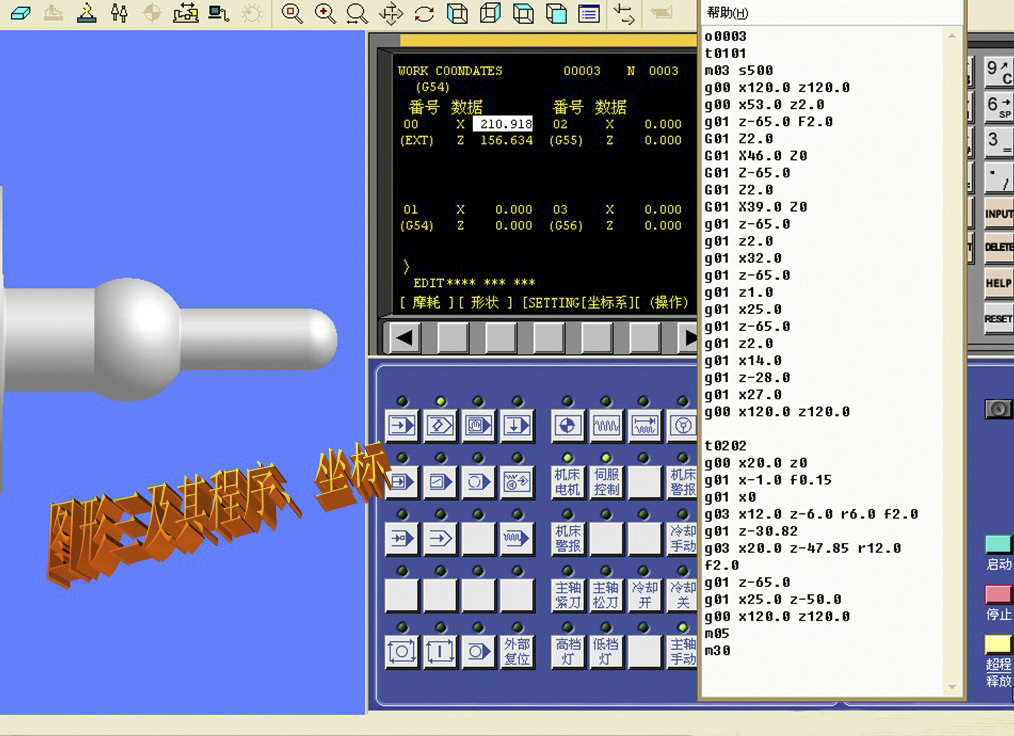
Task: Click the eraser icon in the toolbar
Action: tap(20, 13)
